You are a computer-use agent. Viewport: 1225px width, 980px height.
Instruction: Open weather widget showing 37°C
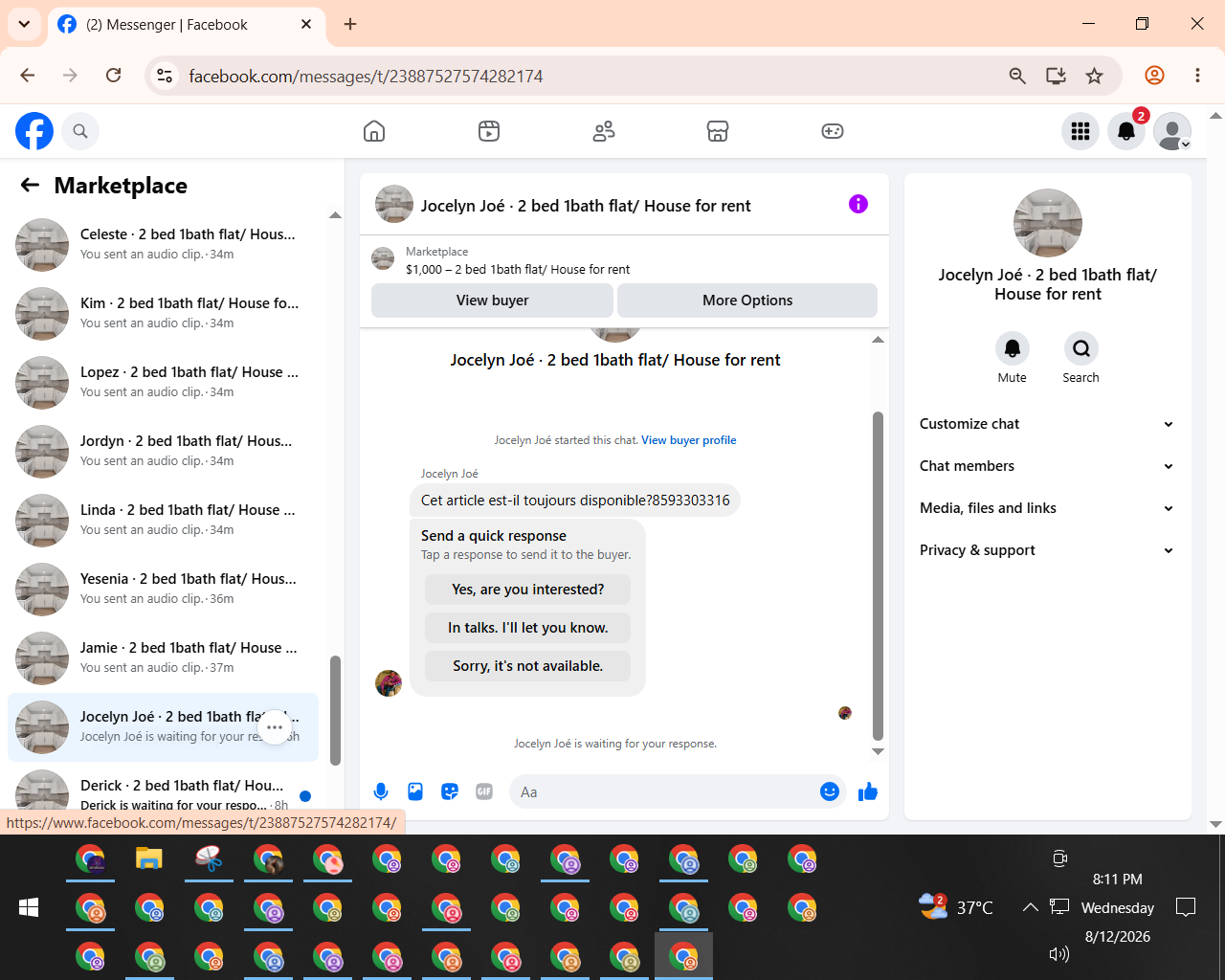[955, 907]
